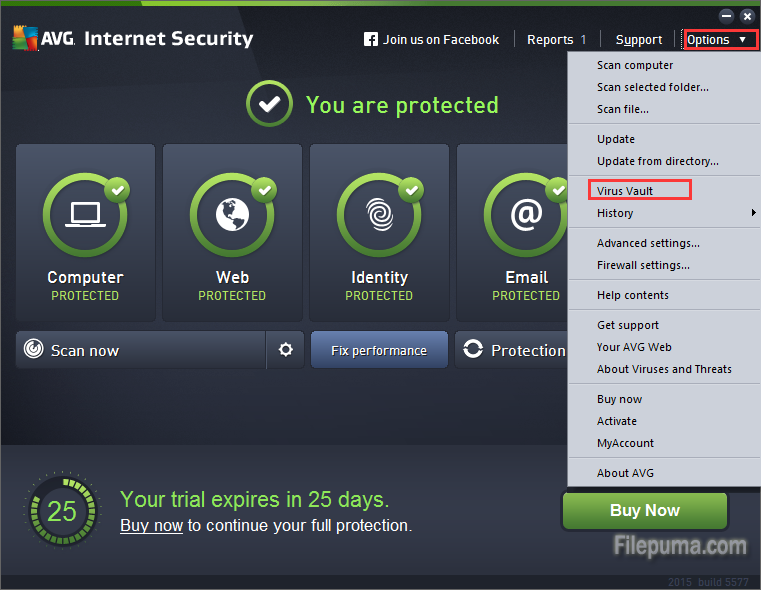This screenshot has height=590, width=761.
Task: Select the Identity fingerprint icon
Action: pyautogui.click(x=379, y=215)
